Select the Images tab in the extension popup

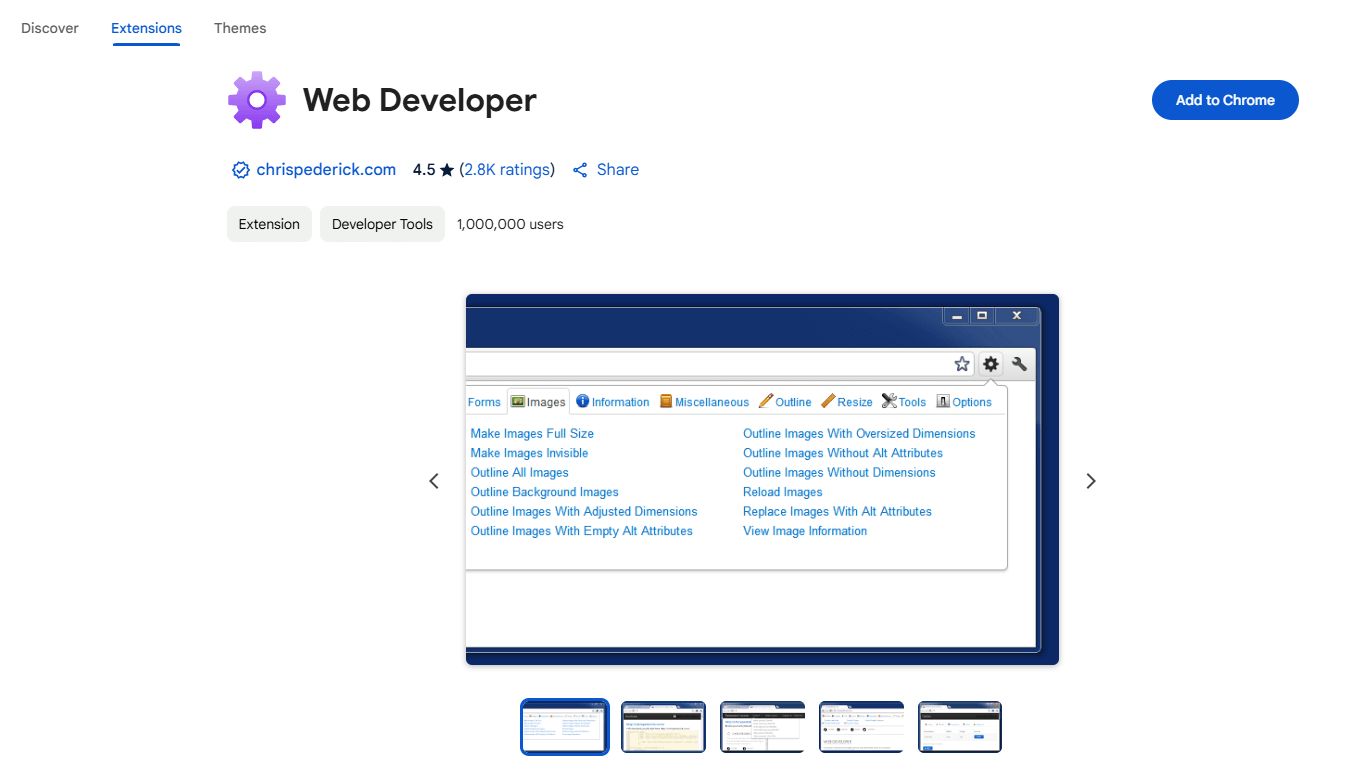pos(538,401)
